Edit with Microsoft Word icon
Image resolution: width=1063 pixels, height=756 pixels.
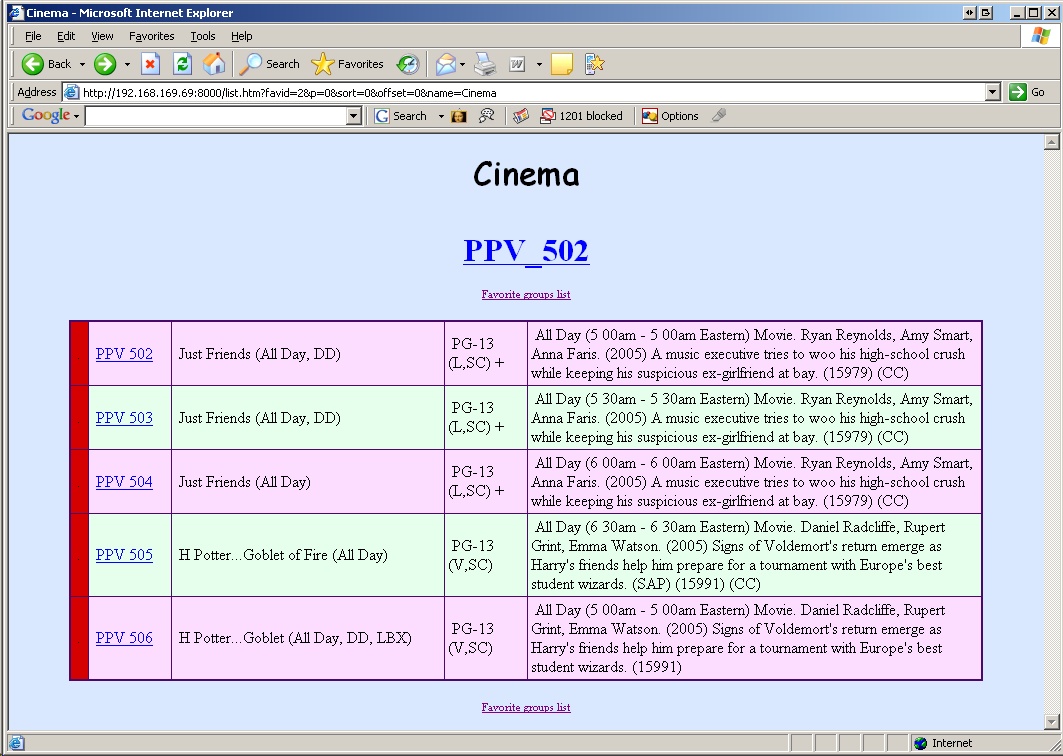point(517,64)
